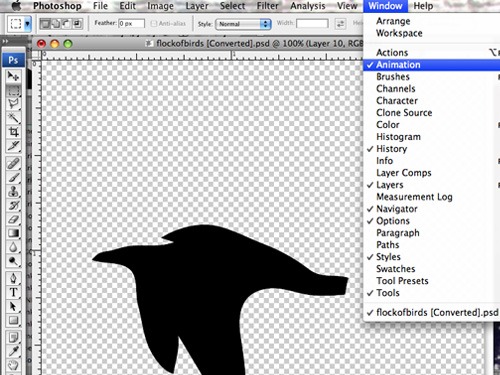This screenshot has height=375, width=500.
Task: Click Subtract from selection mode button
Action: tap(66, 24)
